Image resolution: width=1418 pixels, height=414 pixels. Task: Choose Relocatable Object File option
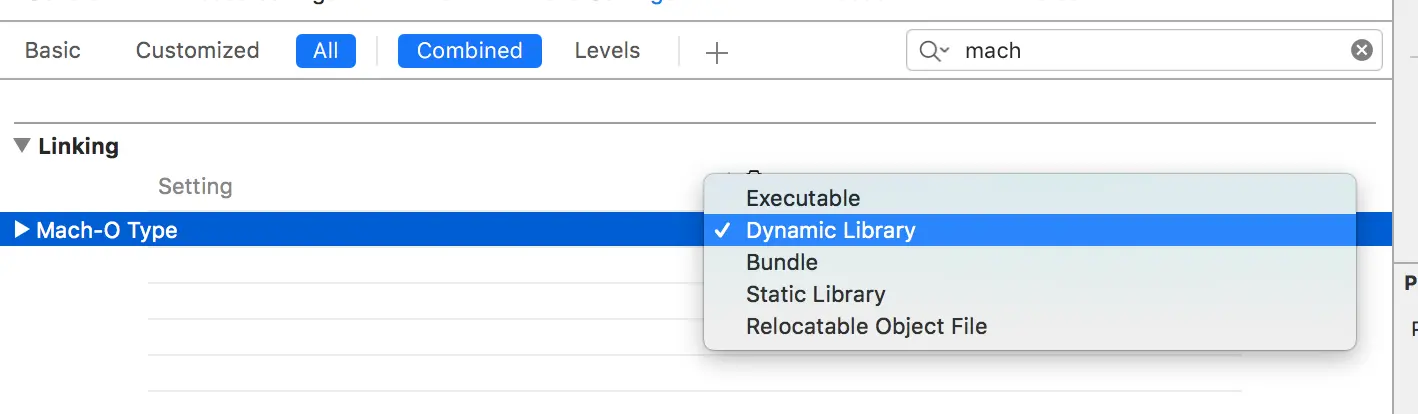[866, 326]
